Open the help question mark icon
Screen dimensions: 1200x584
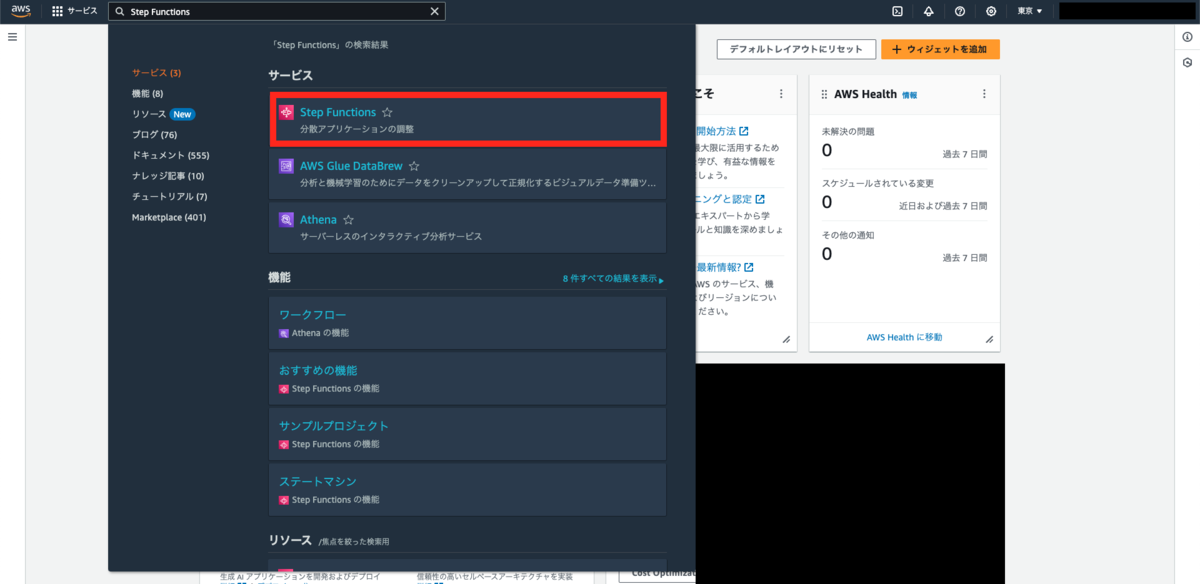(x=960, y=11)
